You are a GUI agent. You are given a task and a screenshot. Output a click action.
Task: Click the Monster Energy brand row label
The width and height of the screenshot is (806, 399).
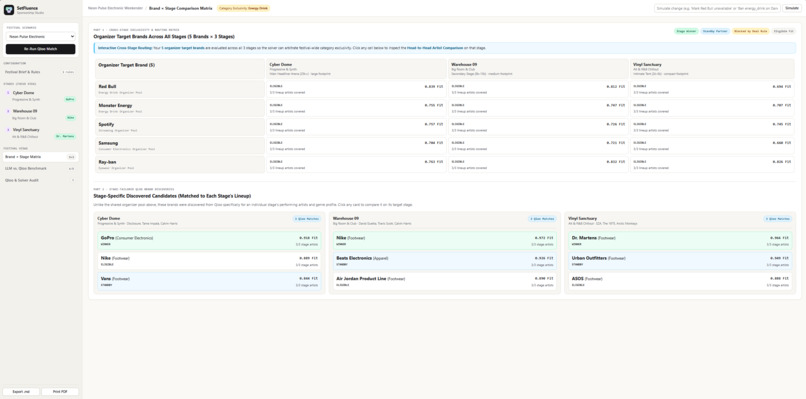point(180,108)
